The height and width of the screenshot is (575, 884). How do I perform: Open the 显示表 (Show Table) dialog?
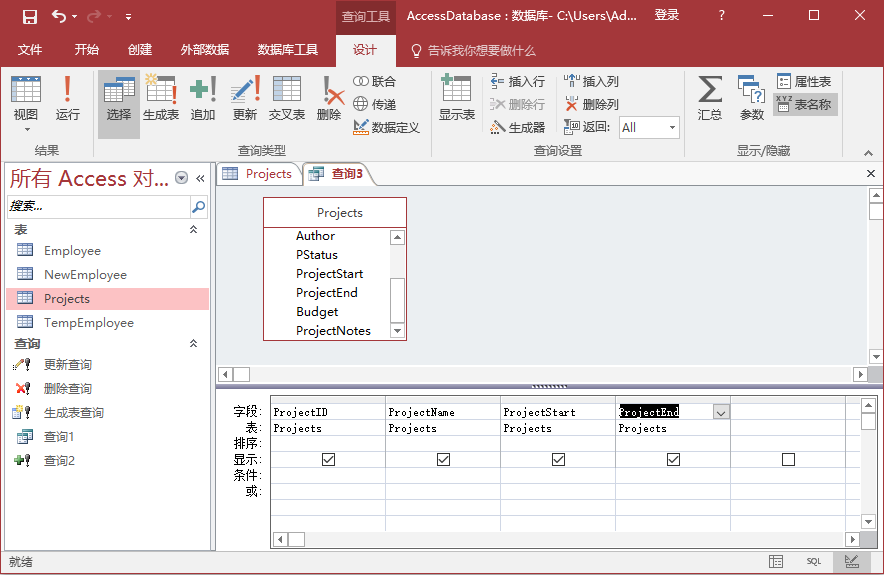pyautogui.click(x=457, y=99)
